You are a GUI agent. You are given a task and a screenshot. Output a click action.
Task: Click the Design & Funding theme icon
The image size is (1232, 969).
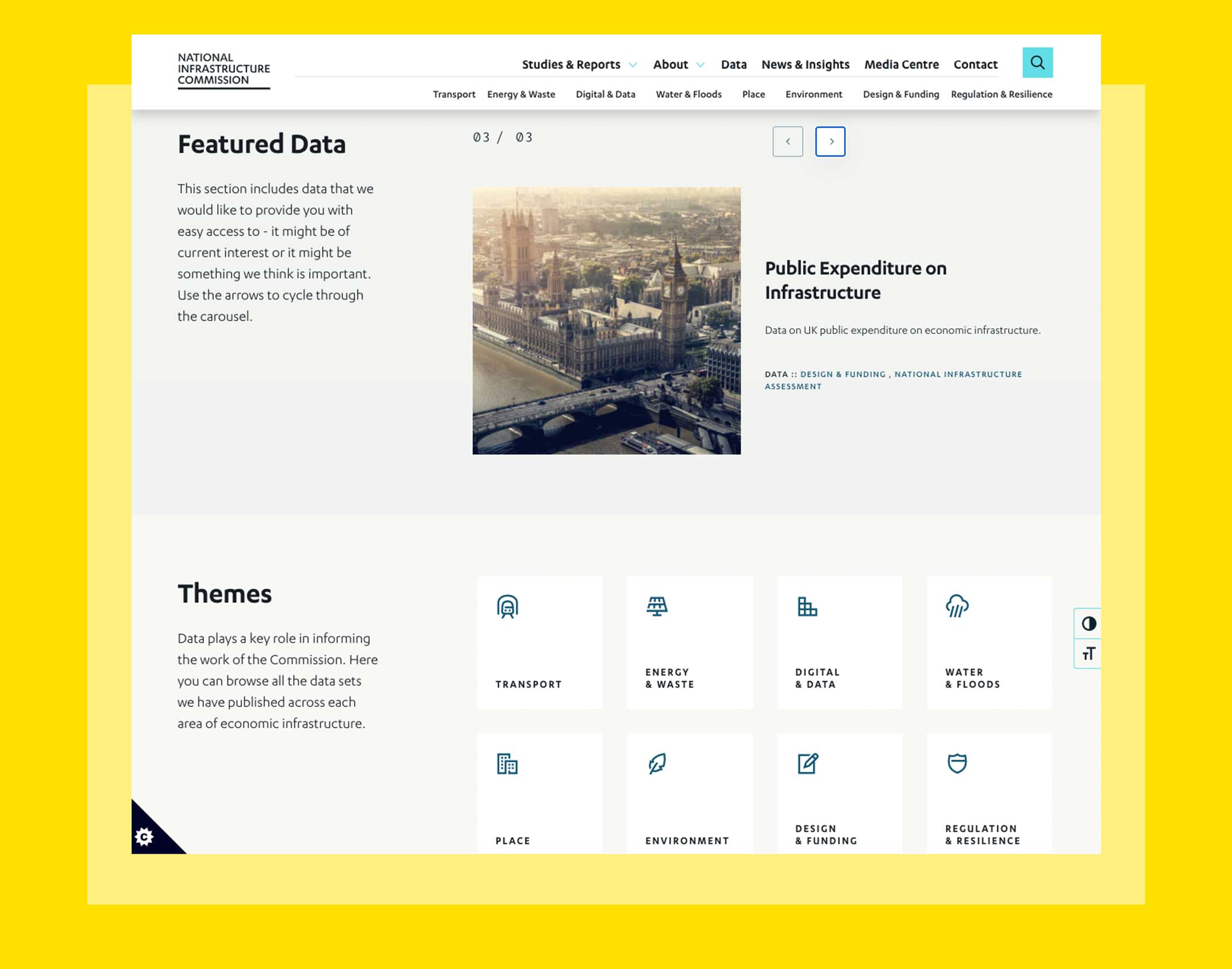pyautogui.click(x=808, y=762)
